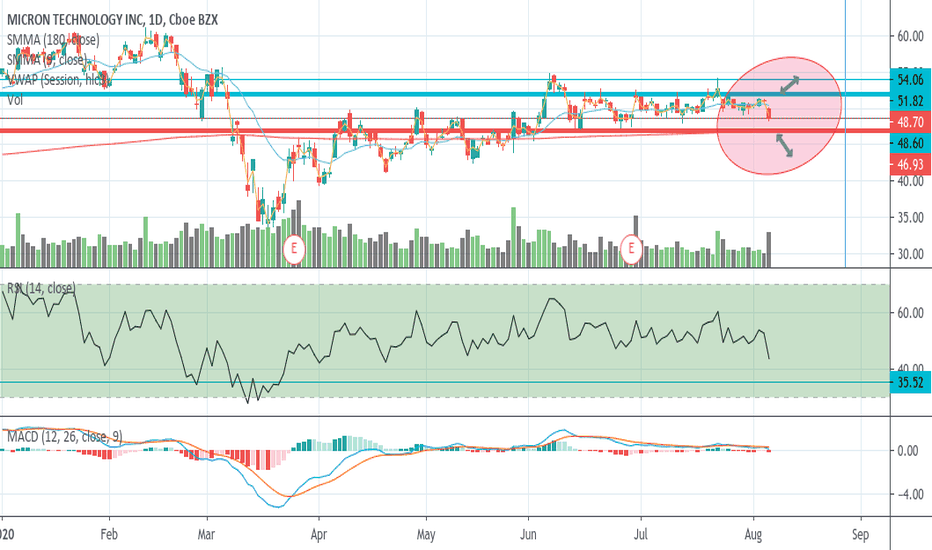Click the 54.06 price label
932x550 pixels.
[x=911, y=80]
